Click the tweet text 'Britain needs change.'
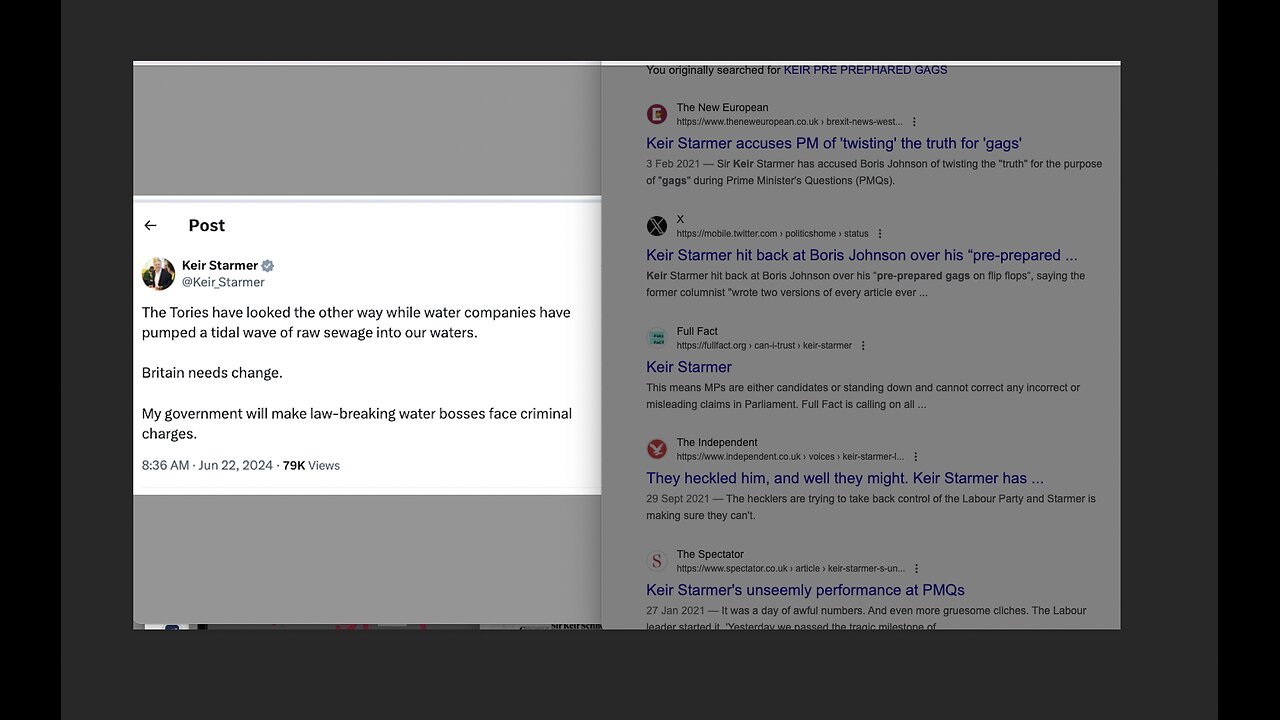Image resolution: width=1280 pixels, height=720 pixels. (x=212, y=373)
